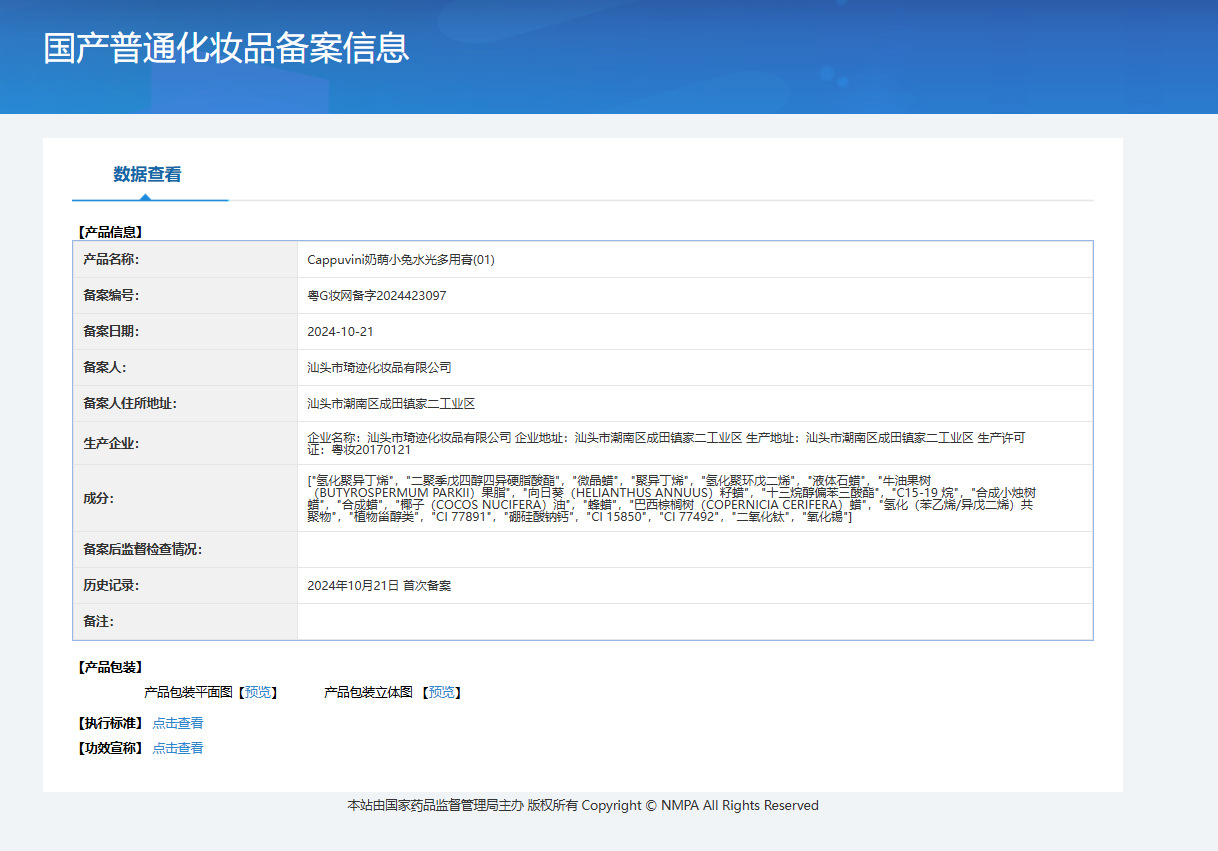Click the page title 国产普通化妆品备案信息
The width and height of the screenshot is (1218, 851).
[x=226, y=48]
